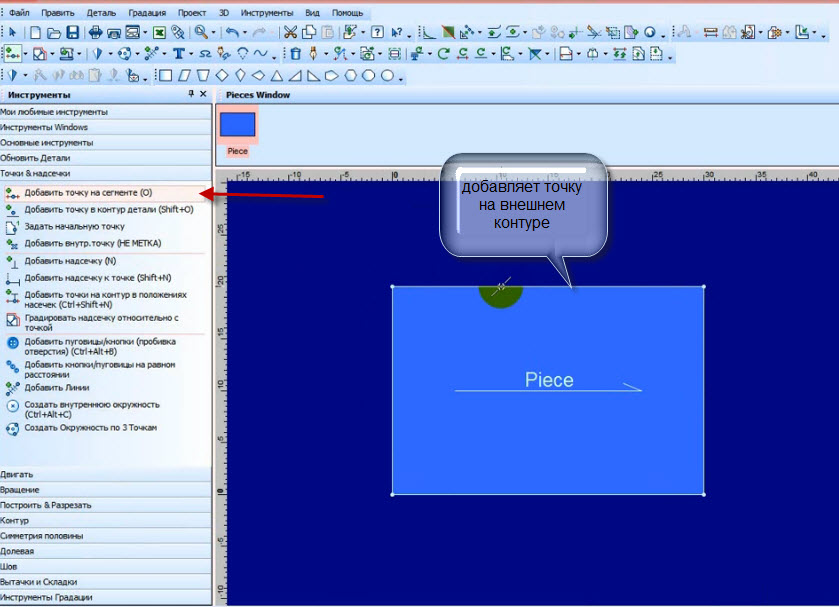Cut selection using the scissors icon

[x=290, y=33]
